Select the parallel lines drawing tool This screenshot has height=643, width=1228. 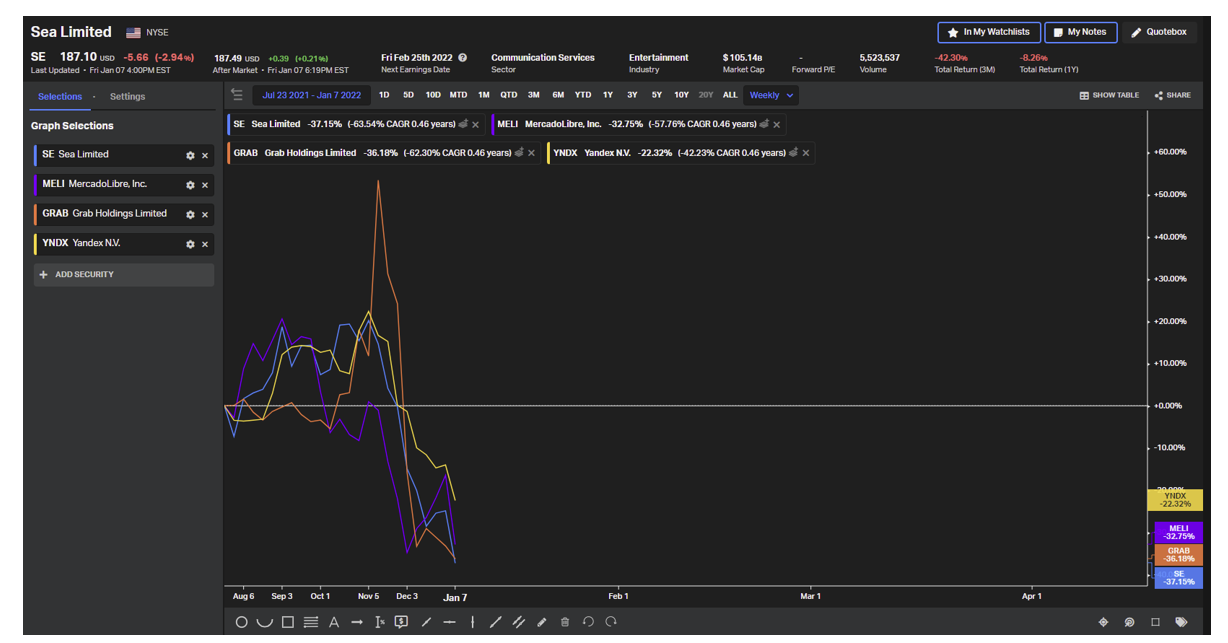[x=311, y=622]
